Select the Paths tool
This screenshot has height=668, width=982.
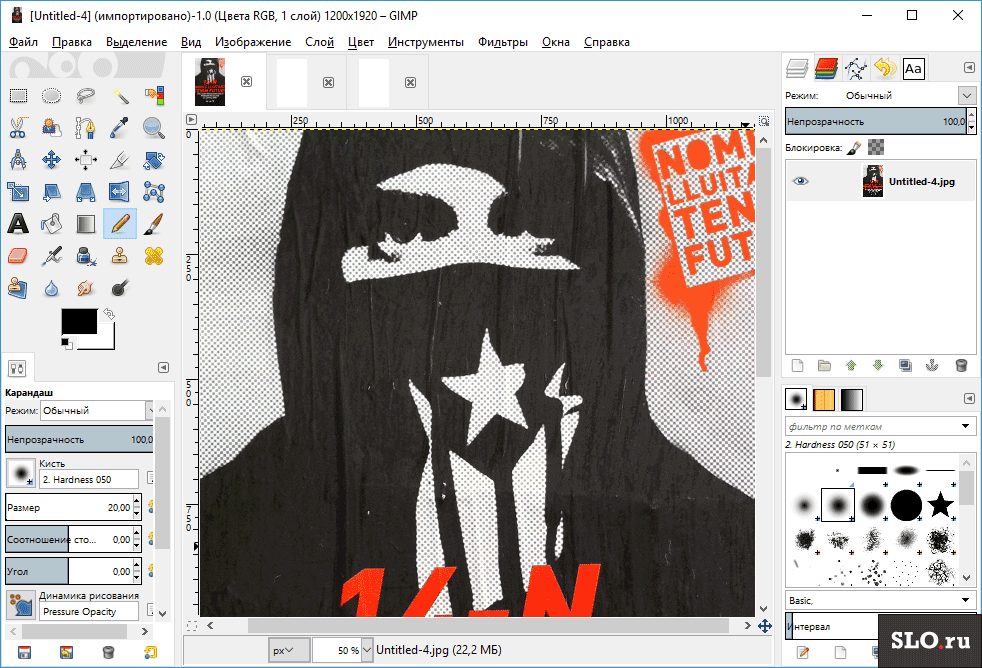(x=85, y=128)
